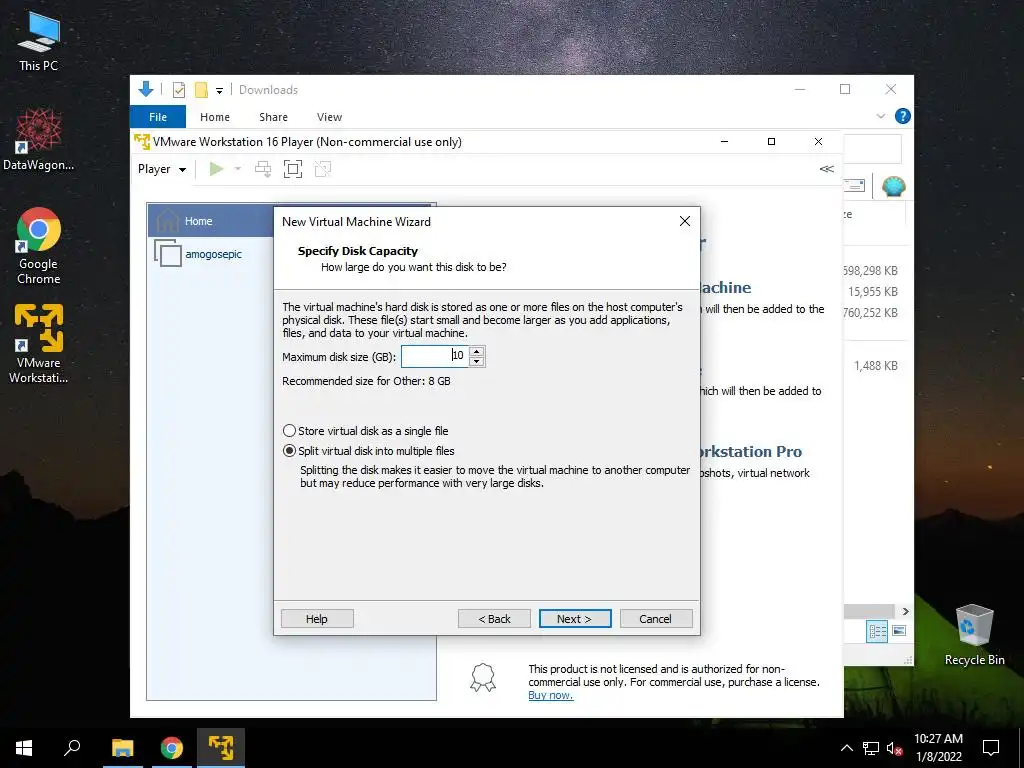Select Store virtual disk as a single file
The image size is (1024, 768).
pyautogui.click(x=366, y=431)
